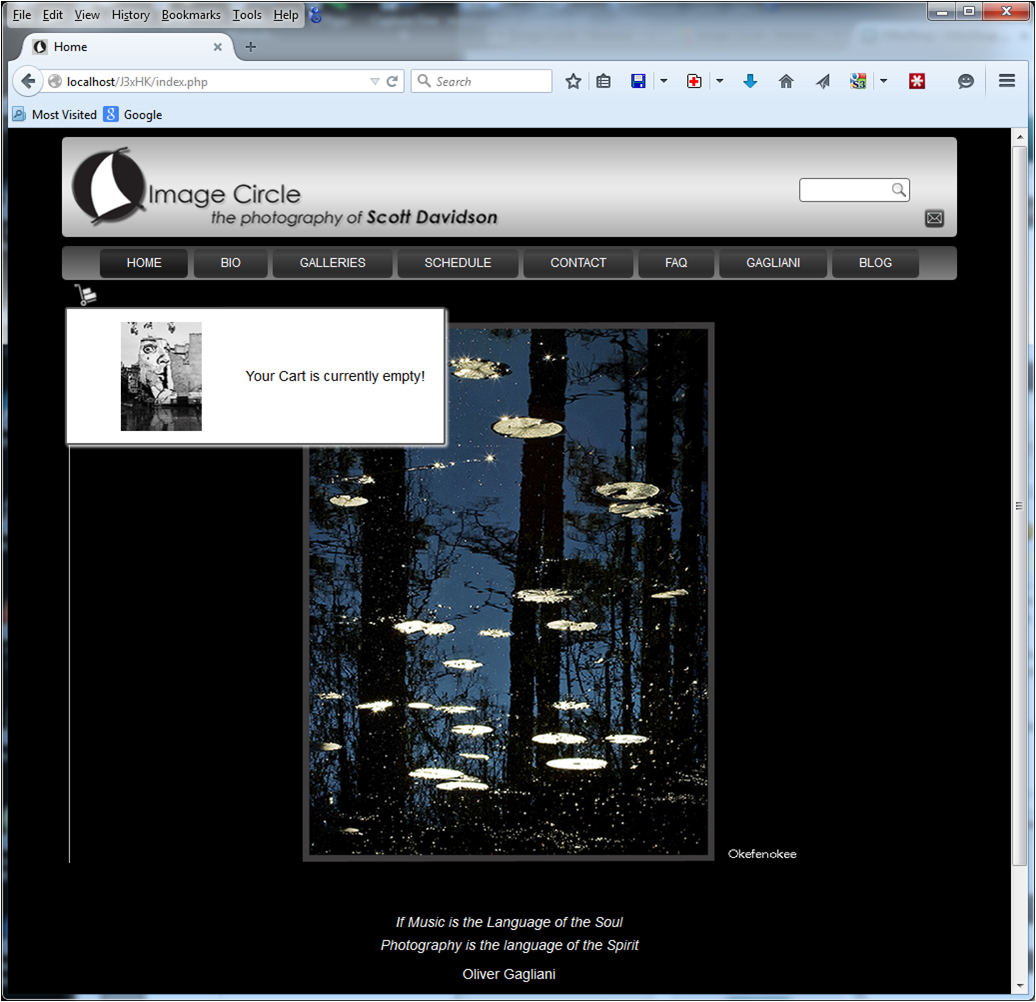This screenshot has width=1036, height=1002.
Task: Expand the address bar history dropdown arrow
Action: click(375, 81)
